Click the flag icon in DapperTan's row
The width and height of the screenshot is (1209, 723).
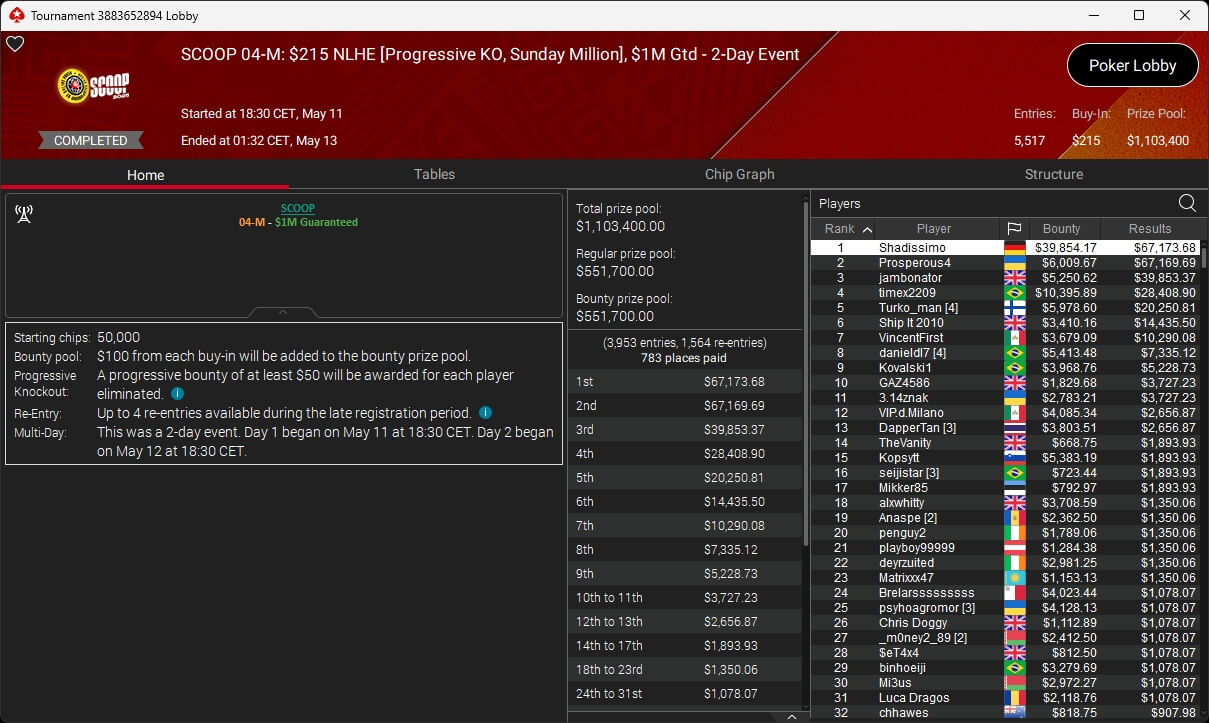click(1013, 428)
